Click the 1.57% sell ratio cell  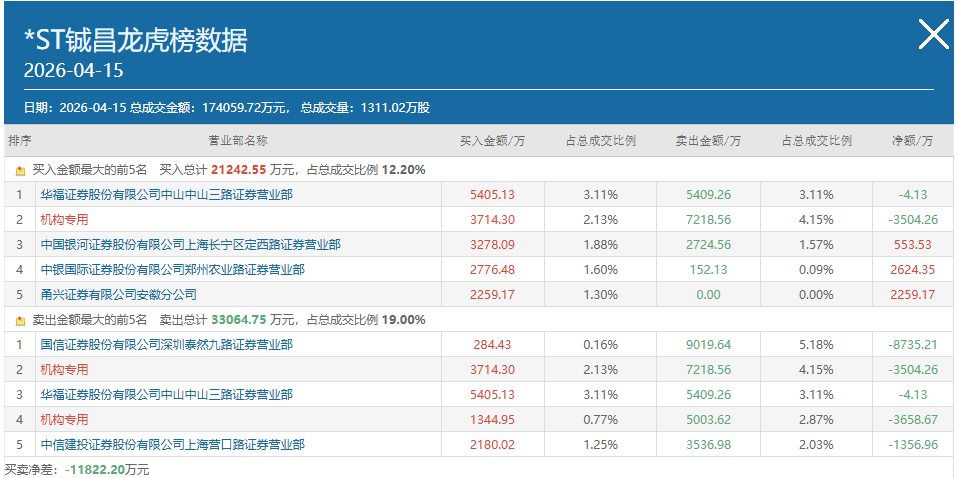pyautogui.click(x=816, y=245)
